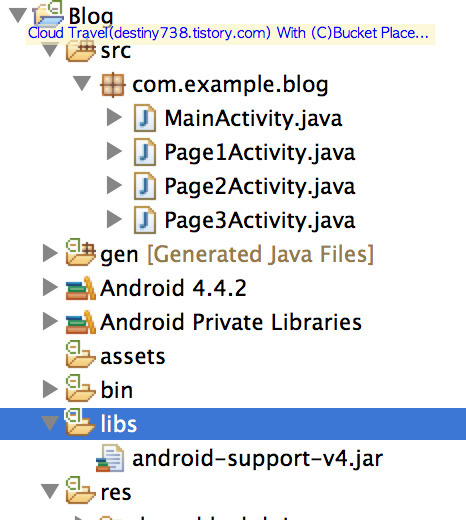The image size is (466, 520).
Task: Select the Android Private Libraries entry
Action: coord(231,322)
